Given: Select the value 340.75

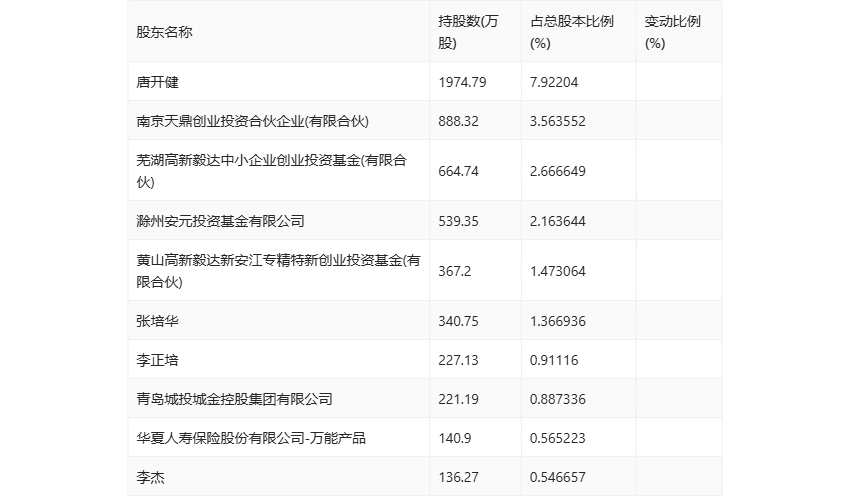Looking at the screenshot, I should click(x=459, y=321).
